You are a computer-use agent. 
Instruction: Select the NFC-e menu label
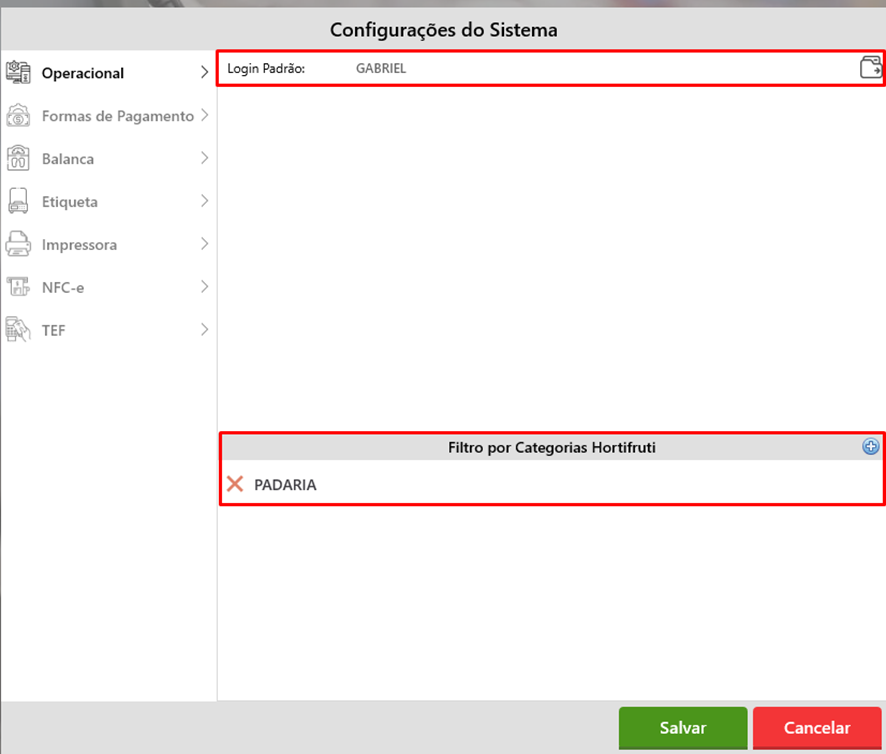click(65, 288)
